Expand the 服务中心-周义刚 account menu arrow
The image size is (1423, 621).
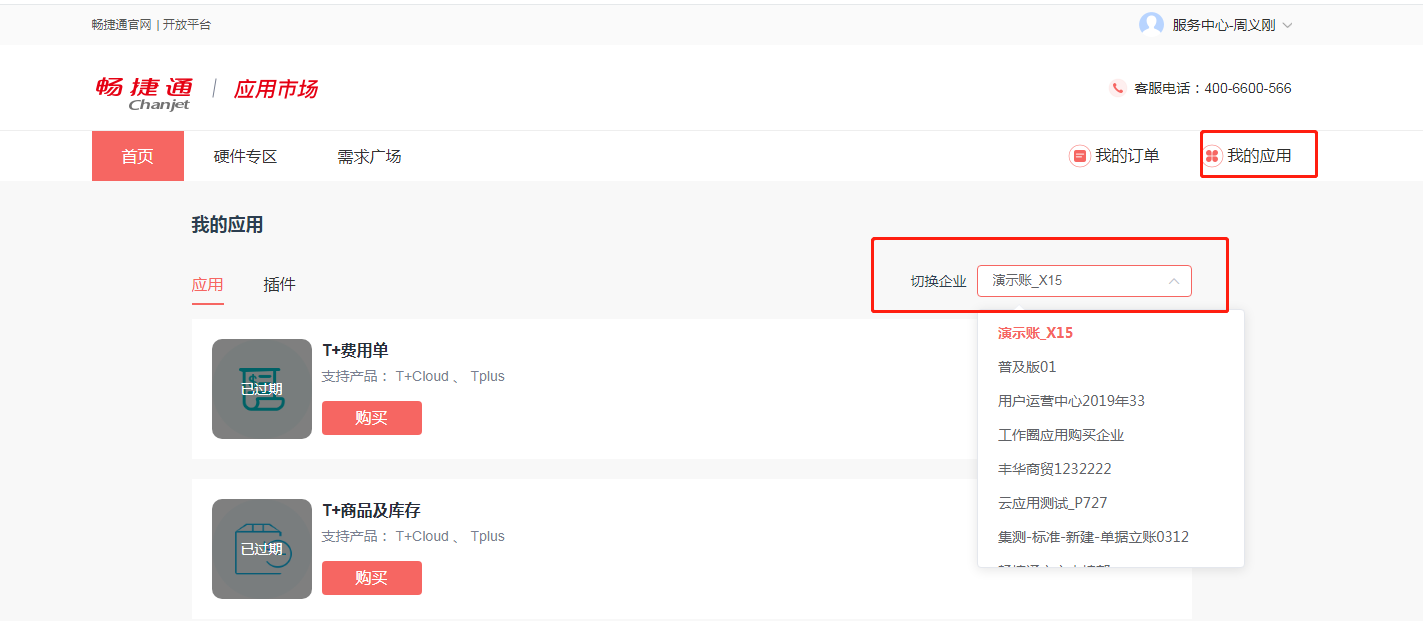pyautogui.click(x=1287, y=26)
